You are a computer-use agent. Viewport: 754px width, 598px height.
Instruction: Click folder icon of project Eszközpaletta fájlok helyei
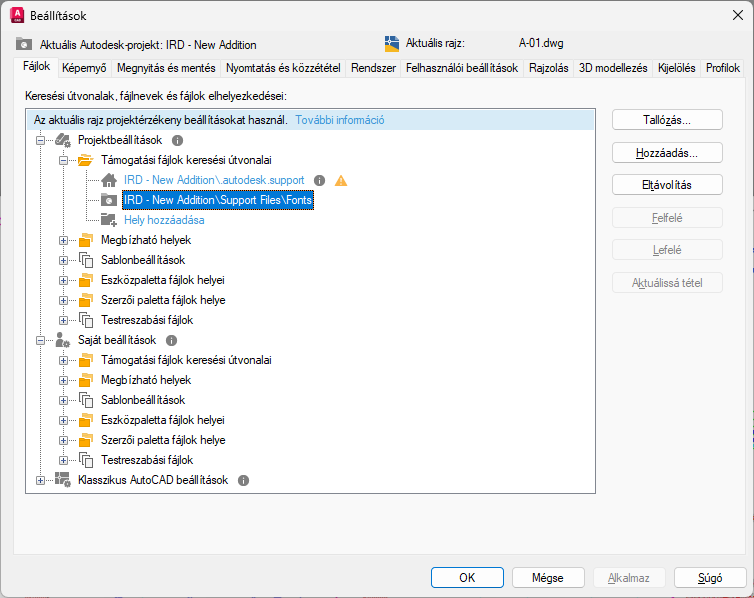click(86, 280)
